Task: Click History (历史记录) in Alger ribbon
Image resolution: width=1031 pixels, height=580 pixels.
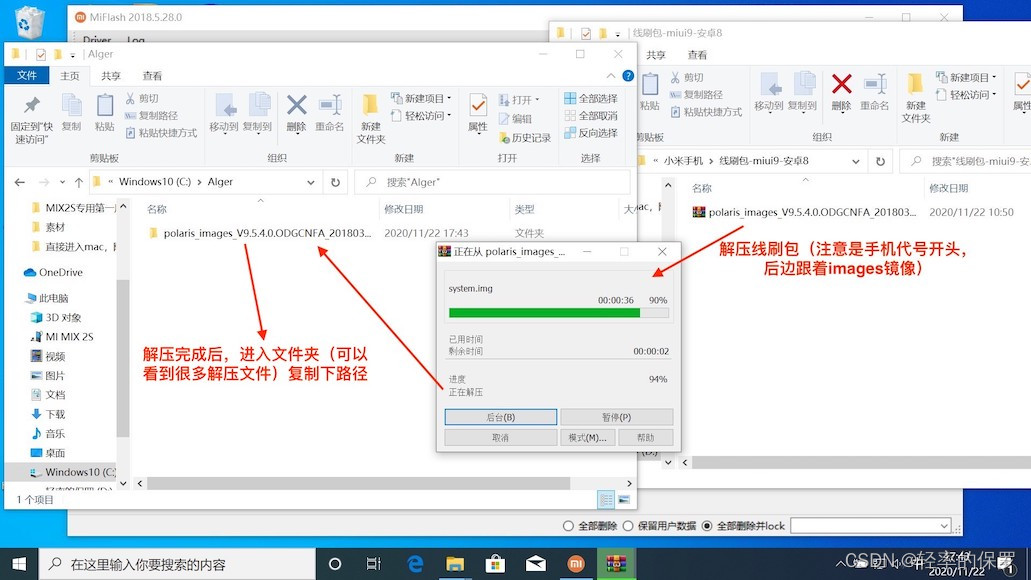Action: coord(525,137)
